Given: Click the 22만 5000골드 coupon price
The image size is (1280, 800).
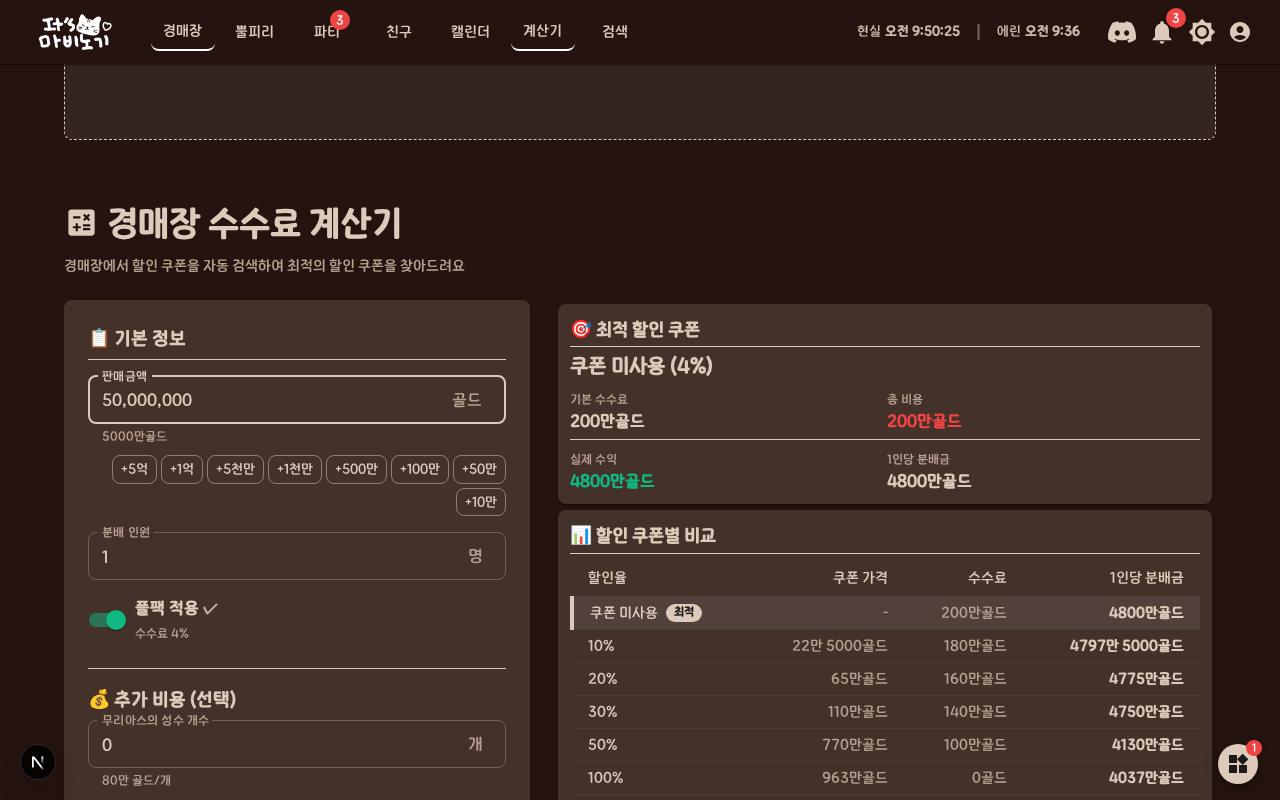Looking at the screenshot, I should pos(840,646).
